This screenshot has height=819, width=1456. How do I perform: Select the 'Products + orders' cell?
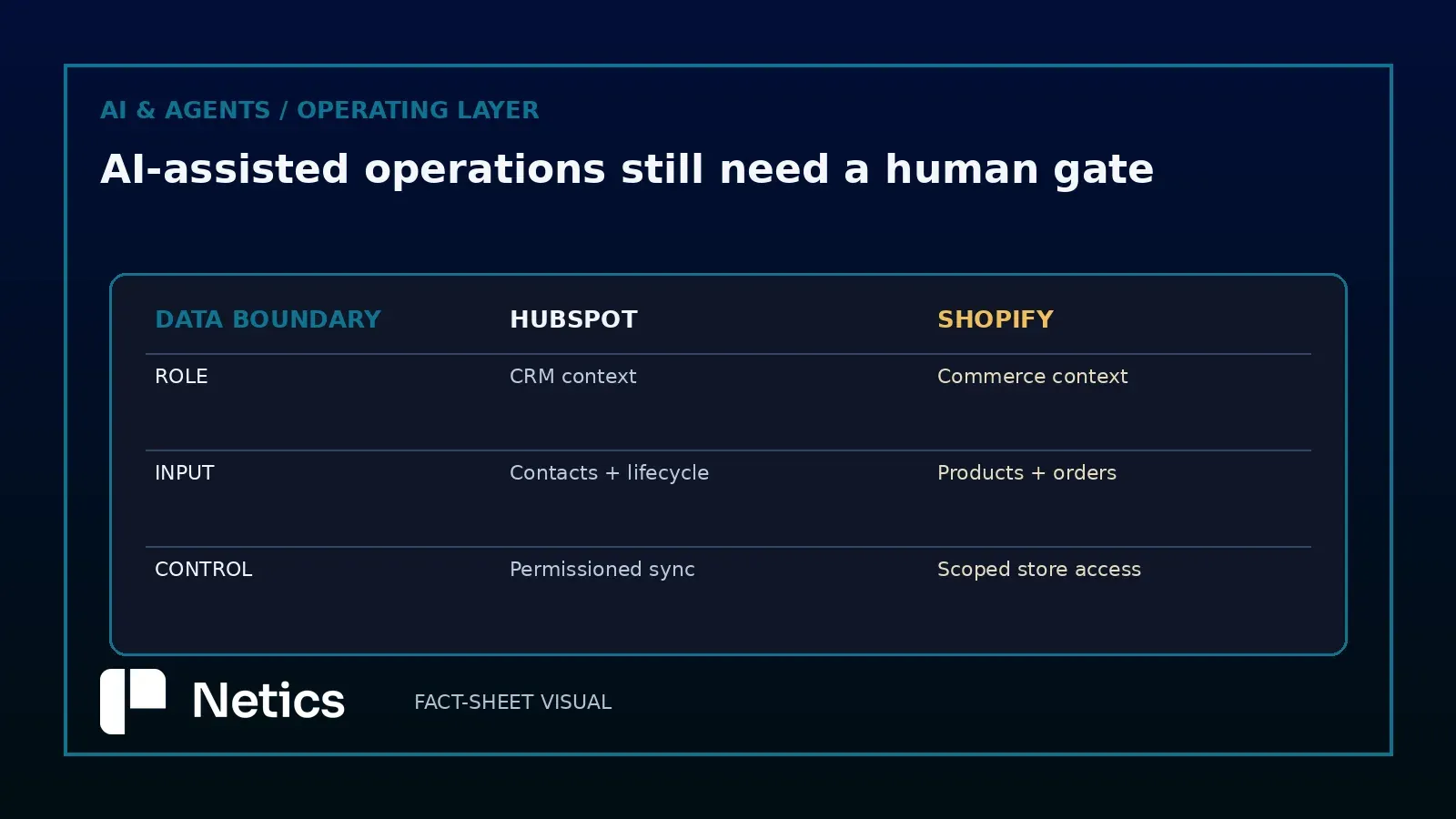coord(1026,472)
